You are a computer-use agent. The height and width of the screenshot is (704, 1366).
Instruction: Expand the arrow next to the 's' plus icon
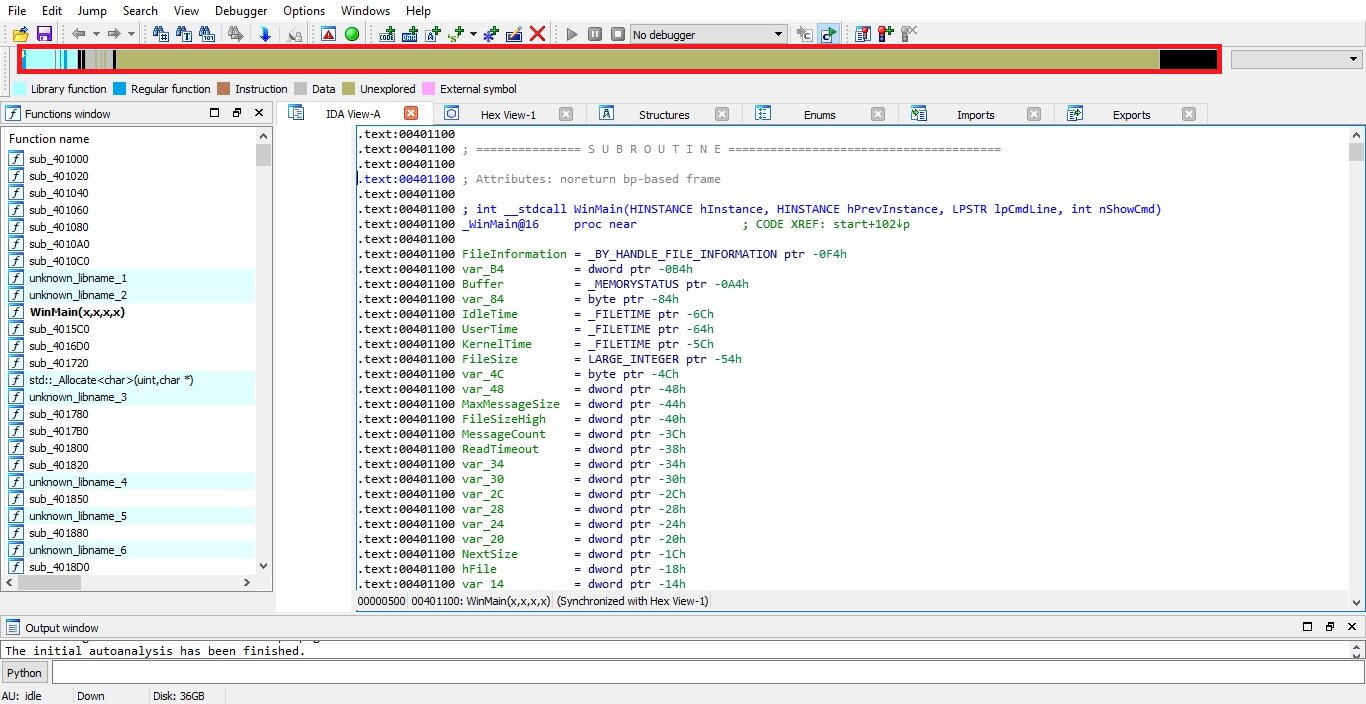click(x=473, y=34)
